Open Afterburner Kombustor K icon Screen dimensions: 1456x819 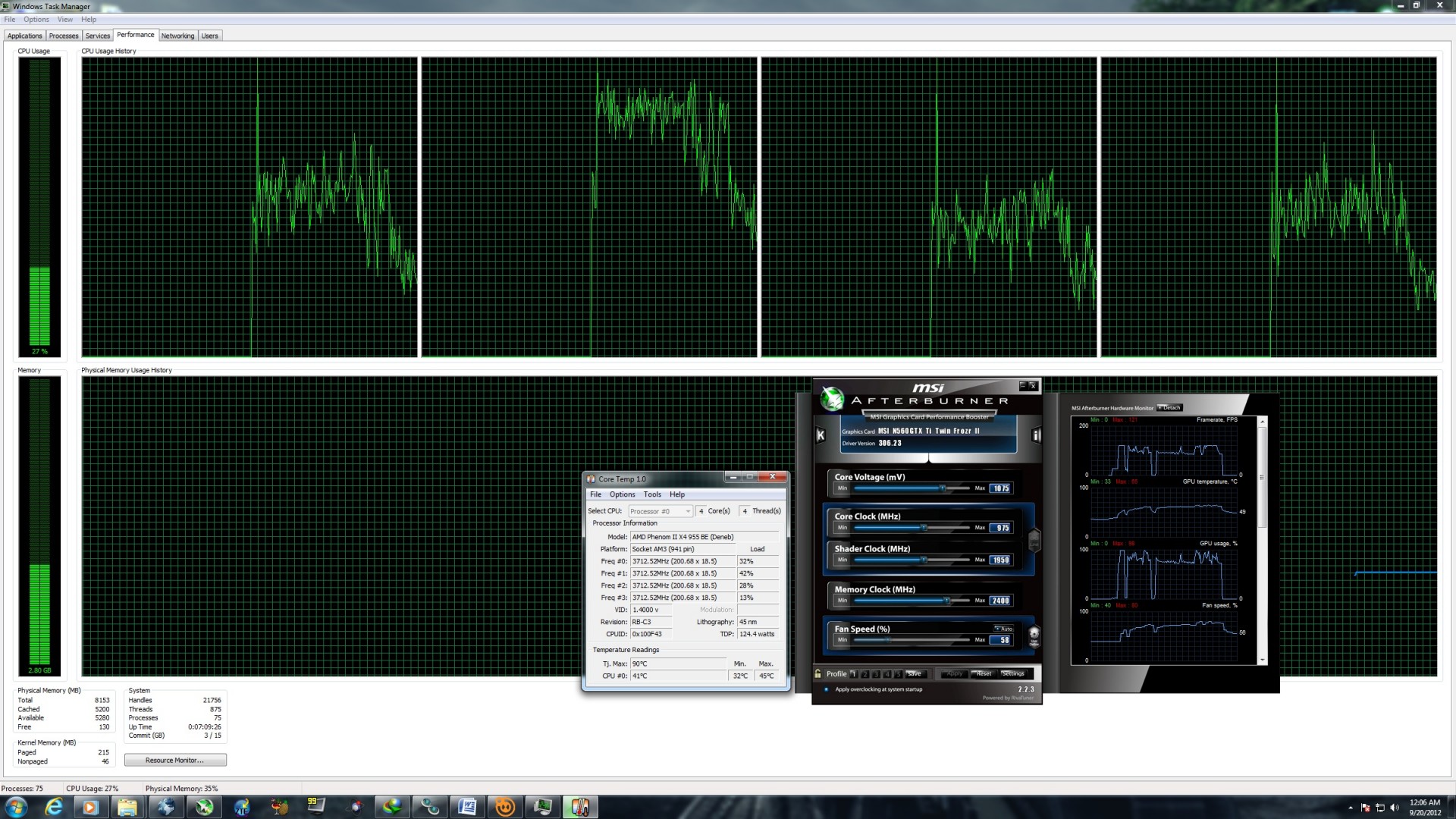tap(820, 435)
